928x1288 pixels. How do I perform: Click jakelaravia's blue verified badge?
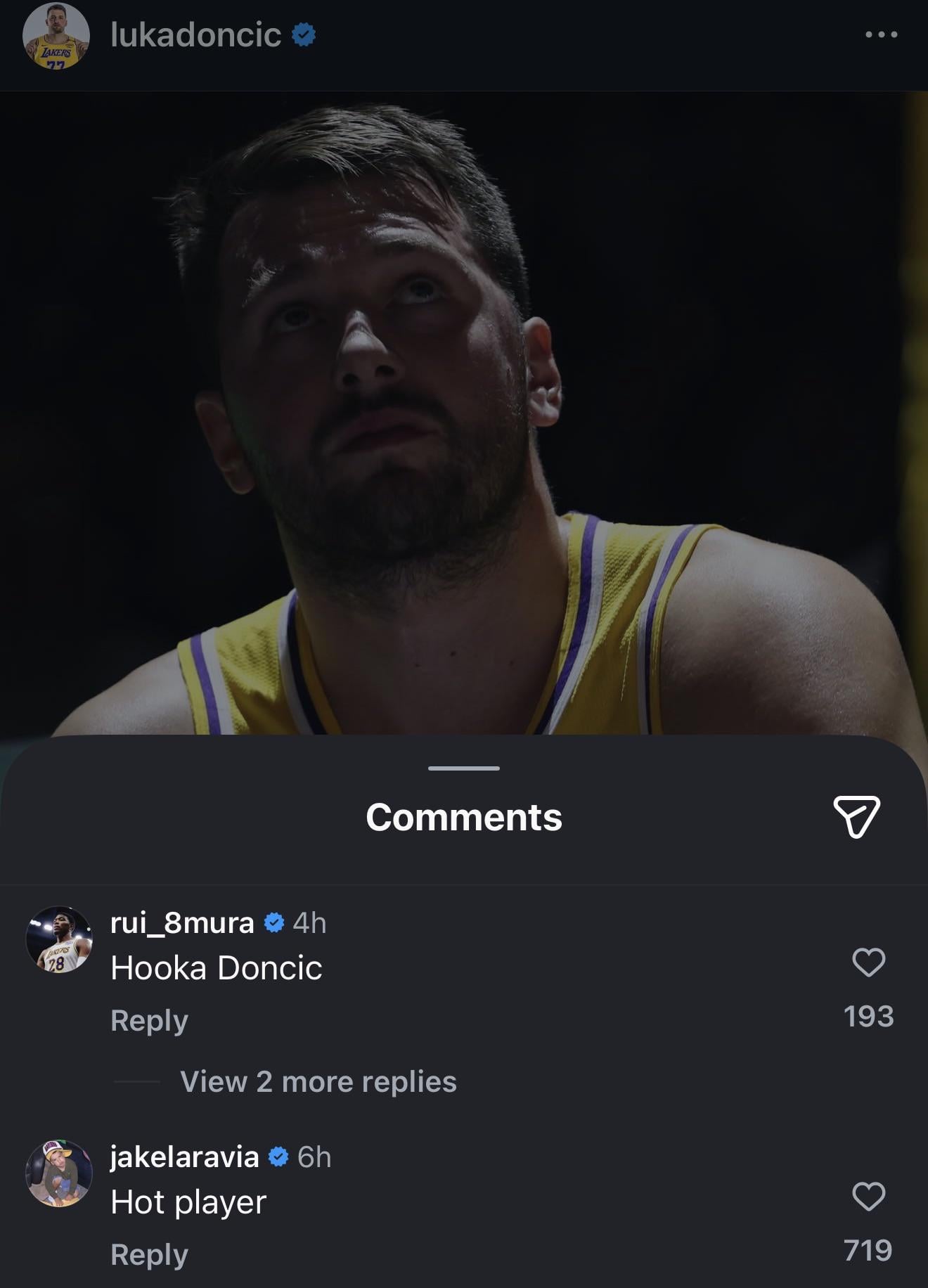(x=279, y=1157)
